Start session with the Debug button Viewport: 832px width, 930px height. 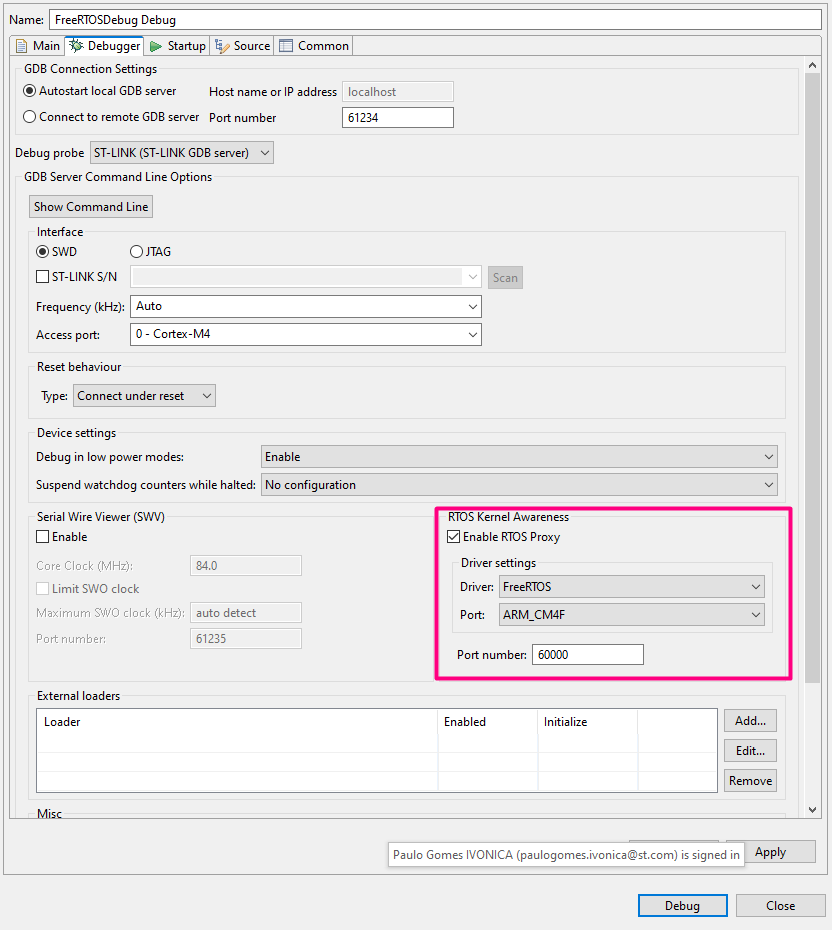[x=683, y=906]
